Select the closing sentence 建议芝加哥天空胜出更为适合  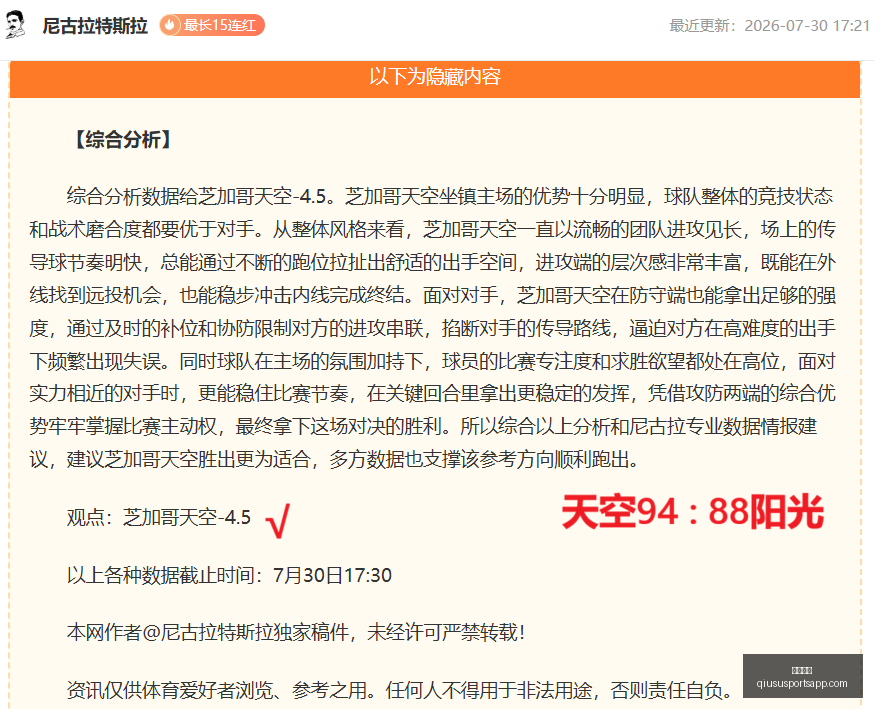pos(188,459)
